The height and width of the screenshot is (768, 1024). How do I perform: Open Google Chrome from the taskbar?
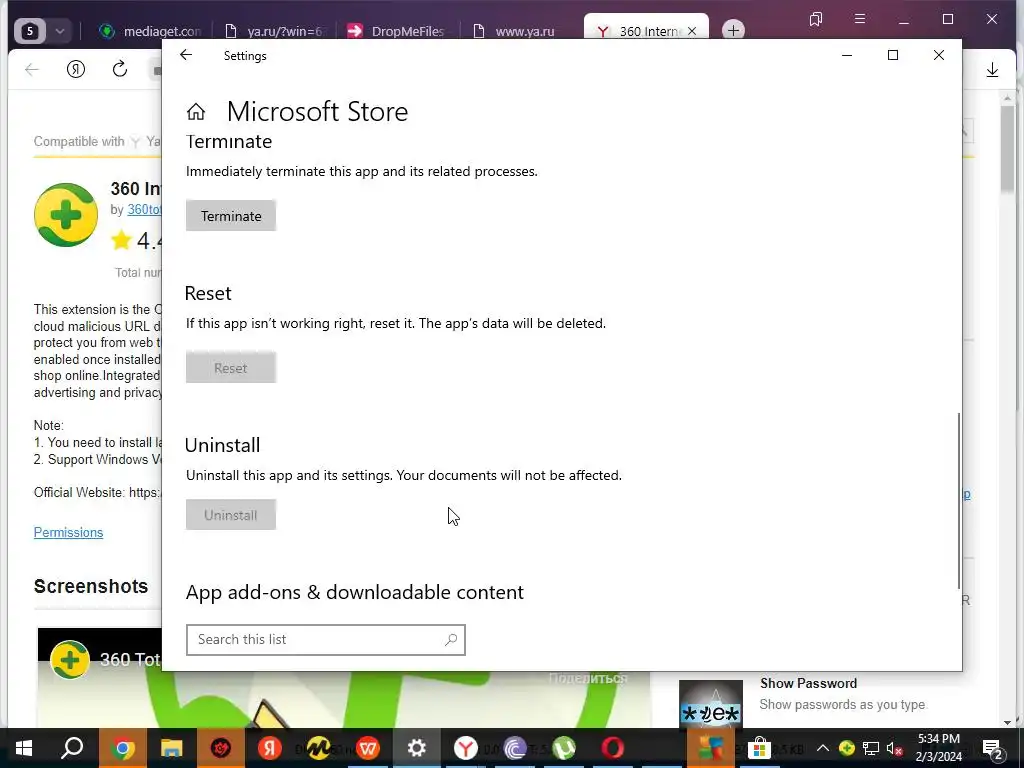coord(122,748)
